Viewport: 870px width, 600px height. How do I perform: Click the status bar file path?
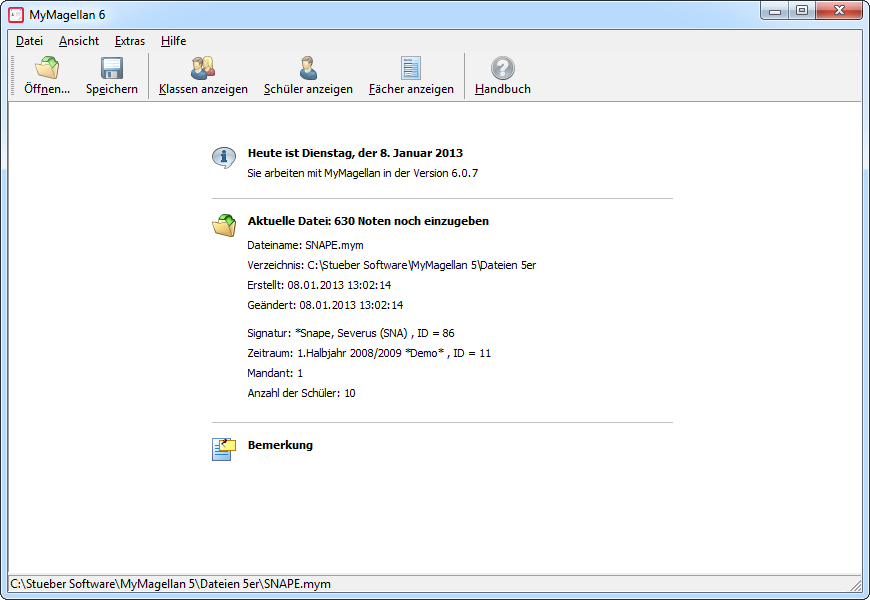(x=170, y=584)
